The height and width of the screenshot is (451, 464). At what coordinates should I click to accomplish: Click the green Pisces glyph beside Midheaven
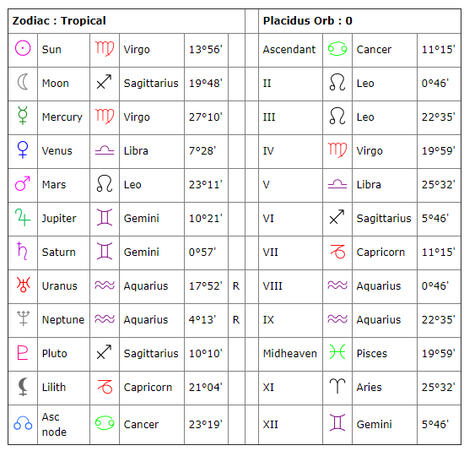click(x=337, y=352)
